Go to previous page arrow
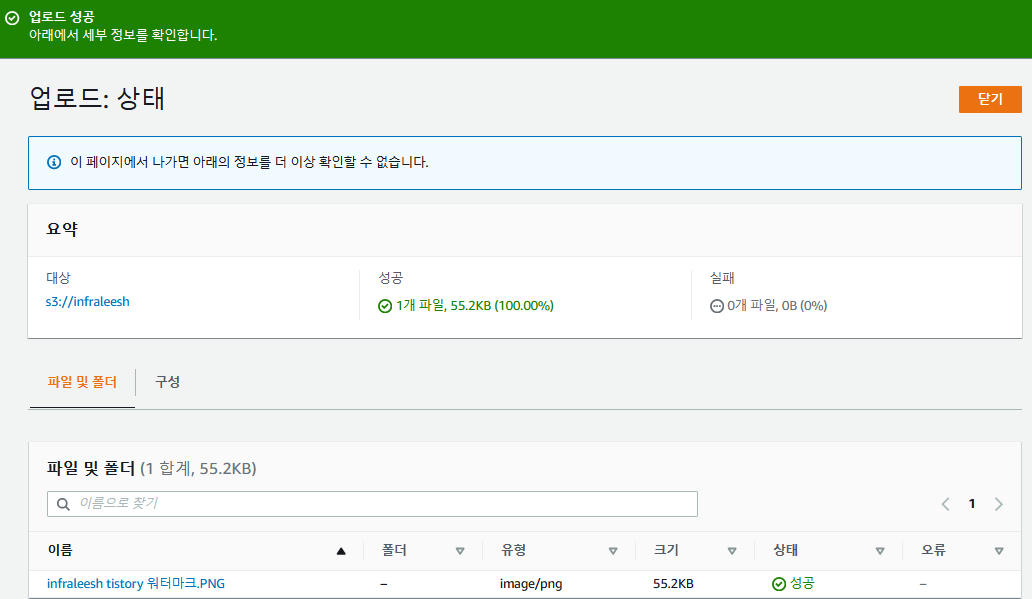The image size is (1032, 599). 946,504
